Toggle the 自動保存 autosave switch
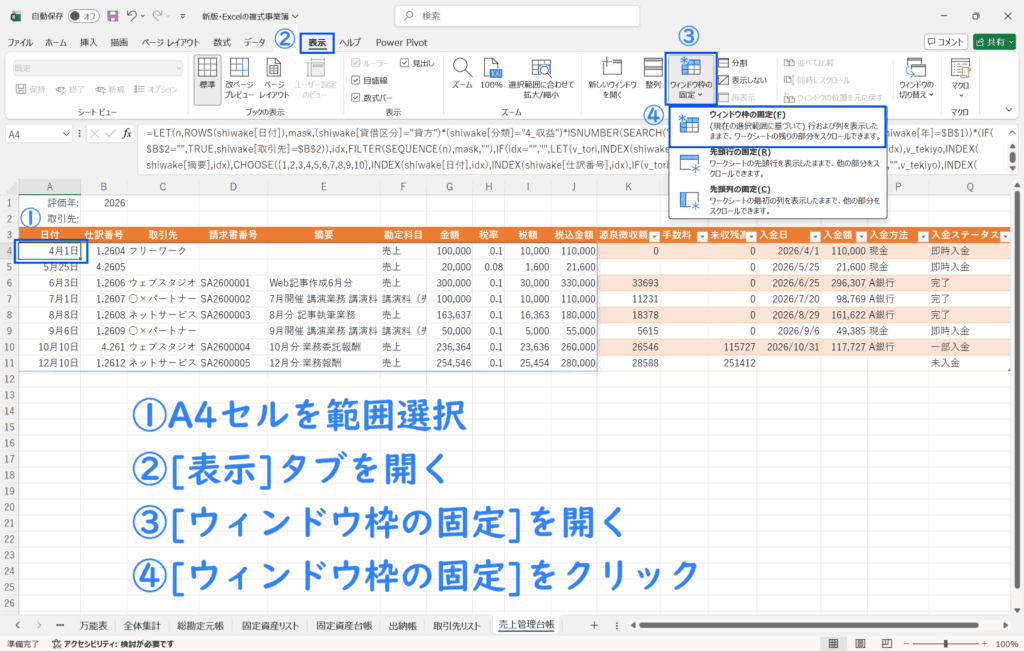This screenshot has width=1024, height=651. (x=87, y=16)
